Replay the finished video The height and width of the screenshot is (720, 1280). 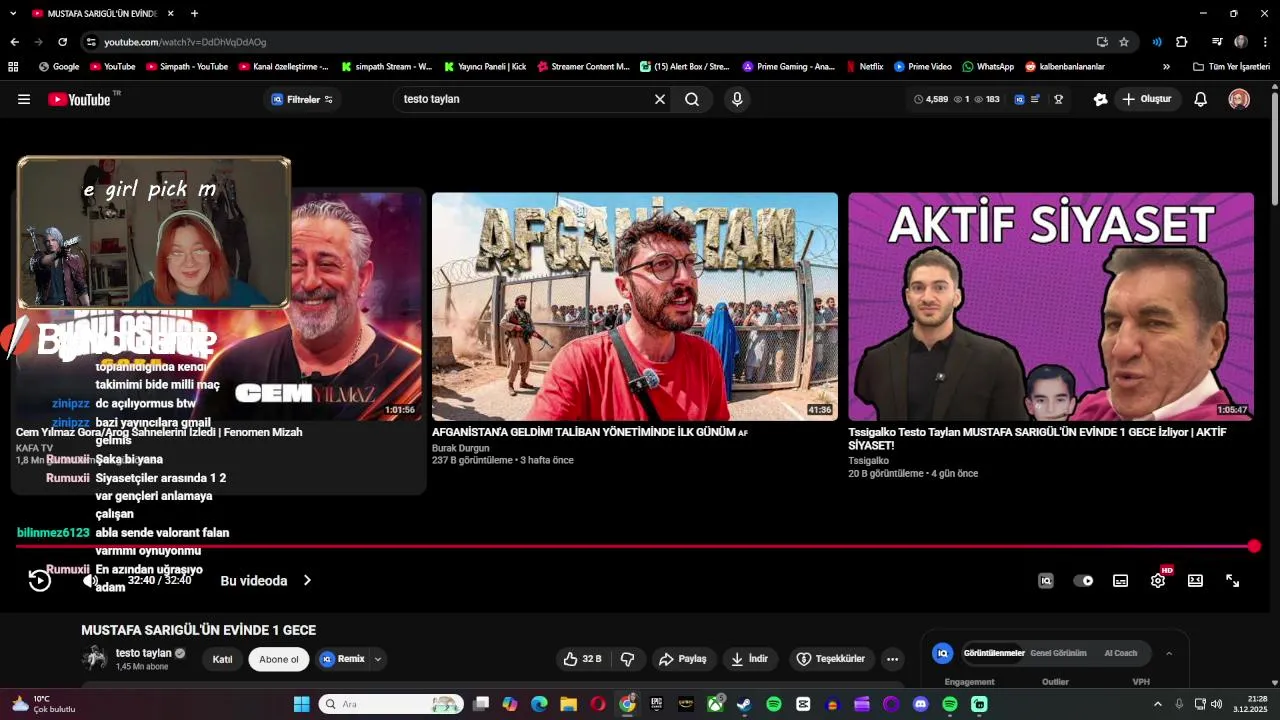(39, 580)
